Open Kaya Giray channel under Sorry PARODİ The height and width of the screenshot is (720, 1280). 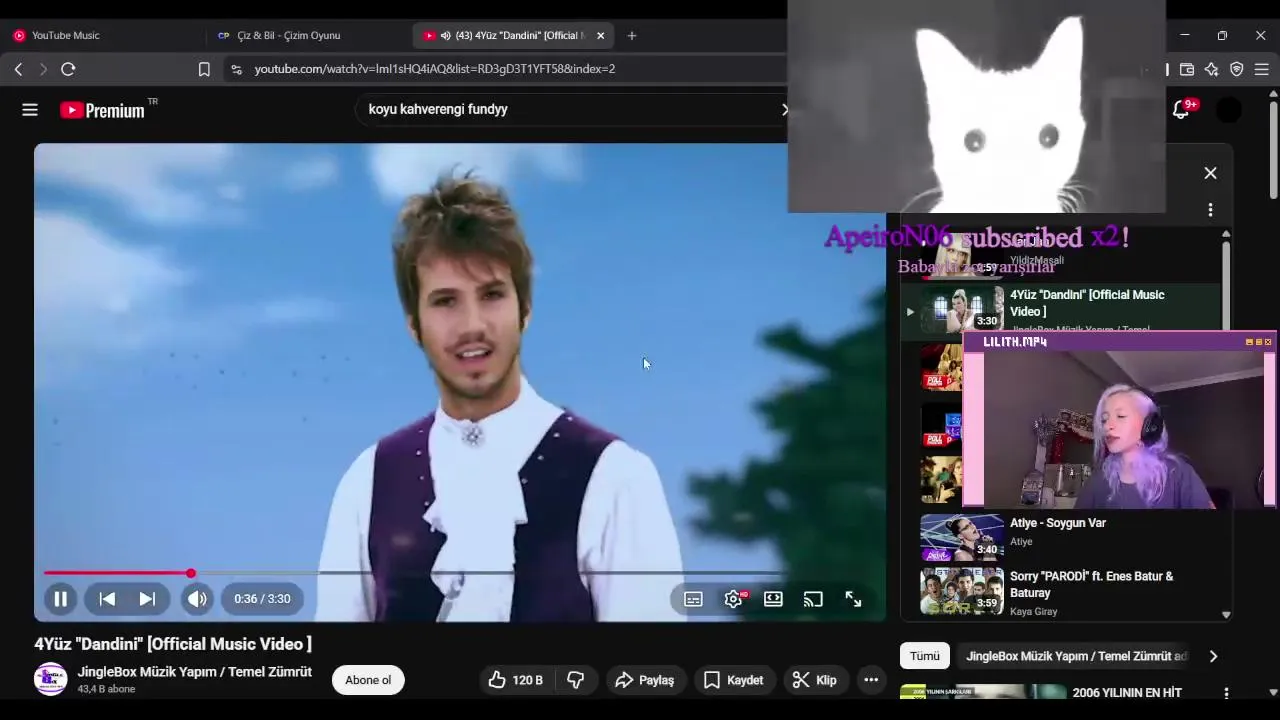coord(1033,612)
